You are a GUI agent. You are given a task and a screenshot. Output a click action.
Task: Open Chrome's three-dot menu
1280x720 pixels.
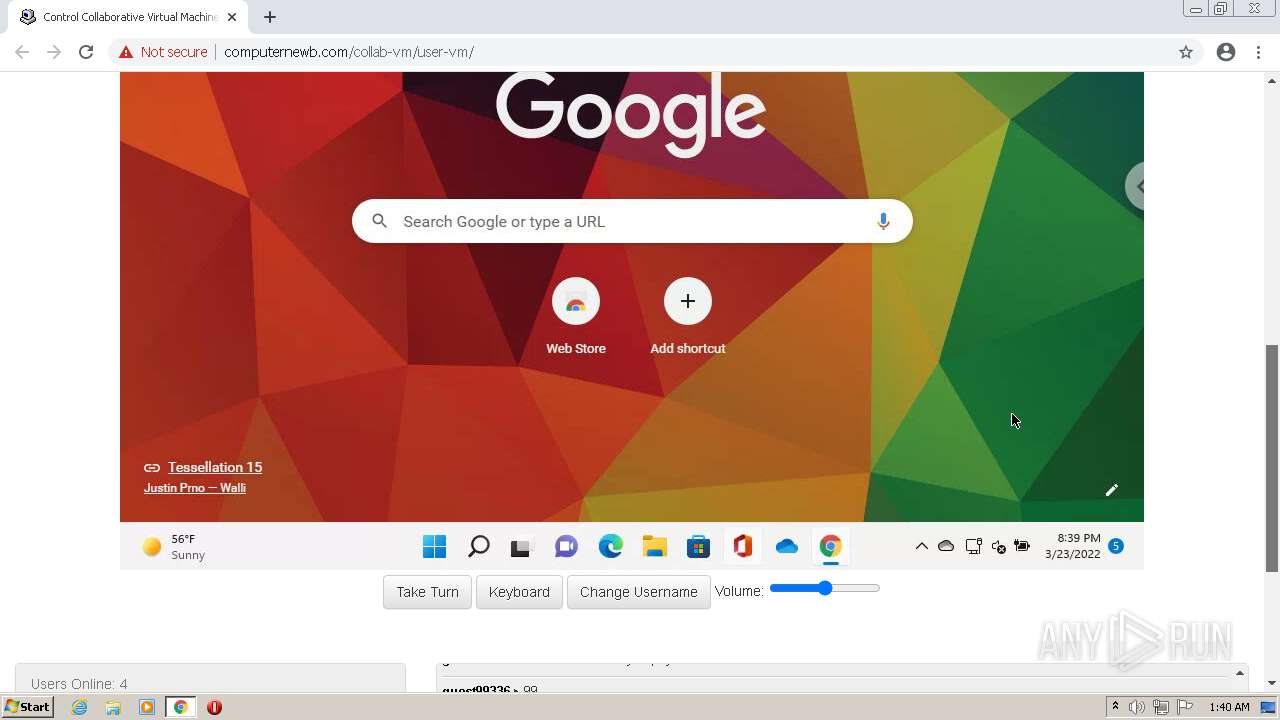point(1259,52)
